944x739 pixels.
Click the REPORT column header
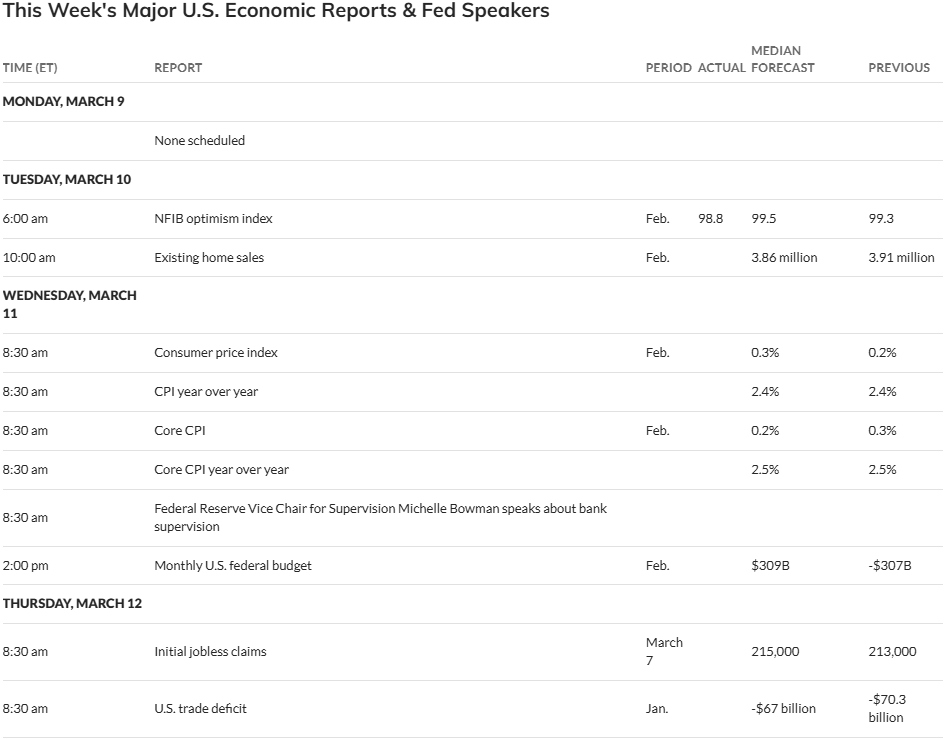pyautogui.click(x=178, y=68)
